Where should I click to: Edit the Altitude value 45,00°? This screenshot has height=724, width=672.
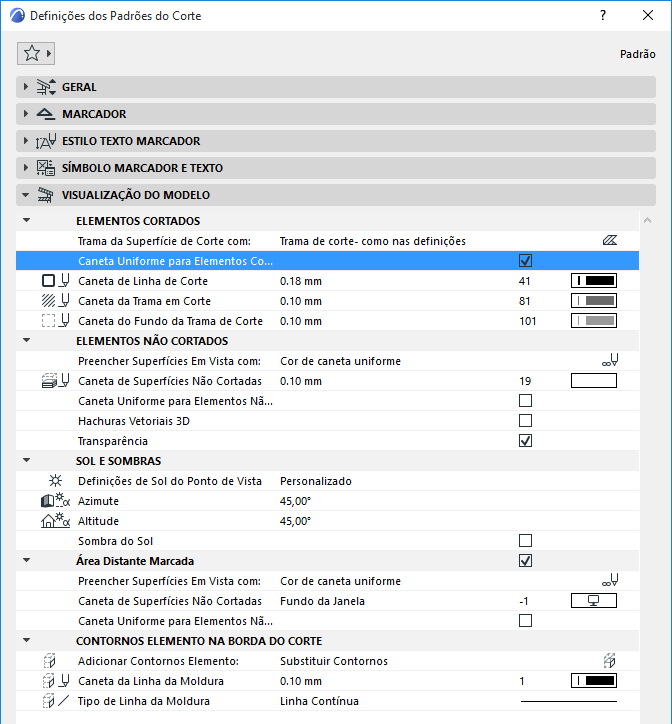click(296, 521)
